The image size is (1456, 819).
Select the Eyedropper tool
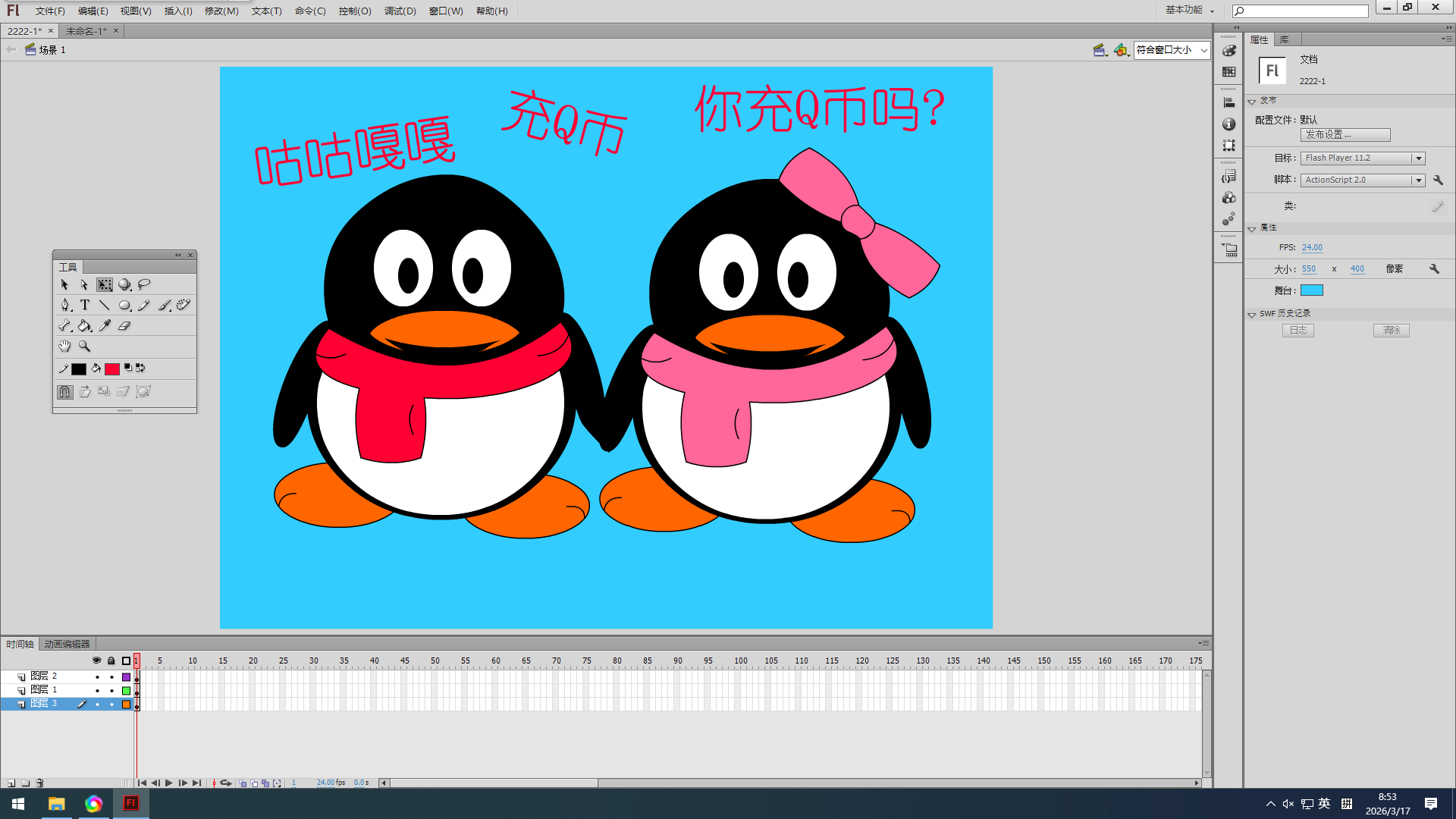click(105, 325)
